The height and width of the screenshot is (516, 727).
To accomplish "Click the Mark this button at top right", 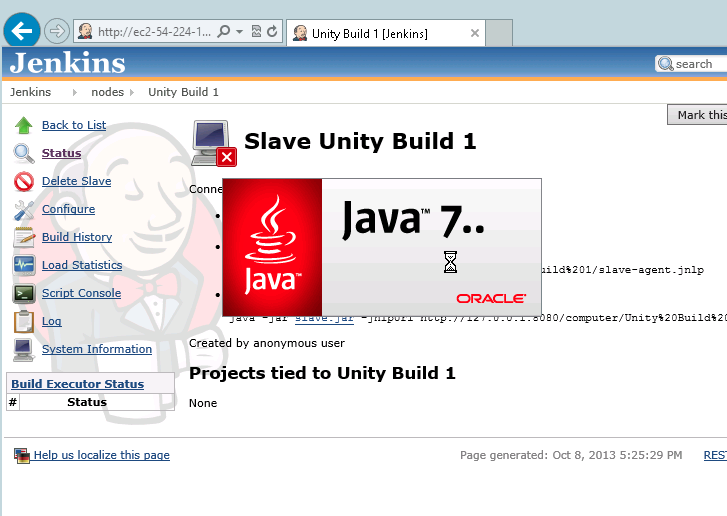I will click(x=697, y=115).
